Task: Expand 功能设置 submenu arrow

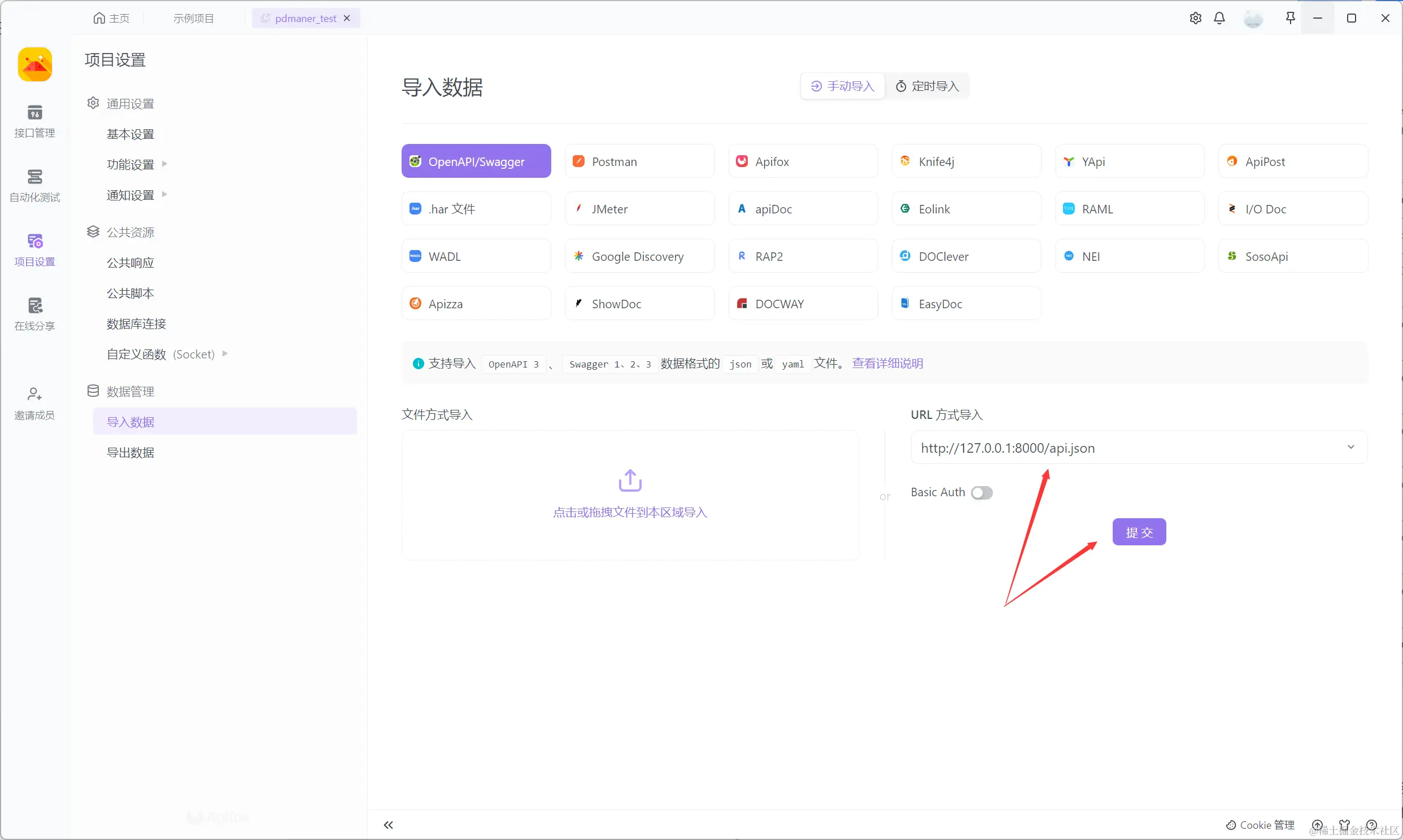Action: click(x=165, y=164)
